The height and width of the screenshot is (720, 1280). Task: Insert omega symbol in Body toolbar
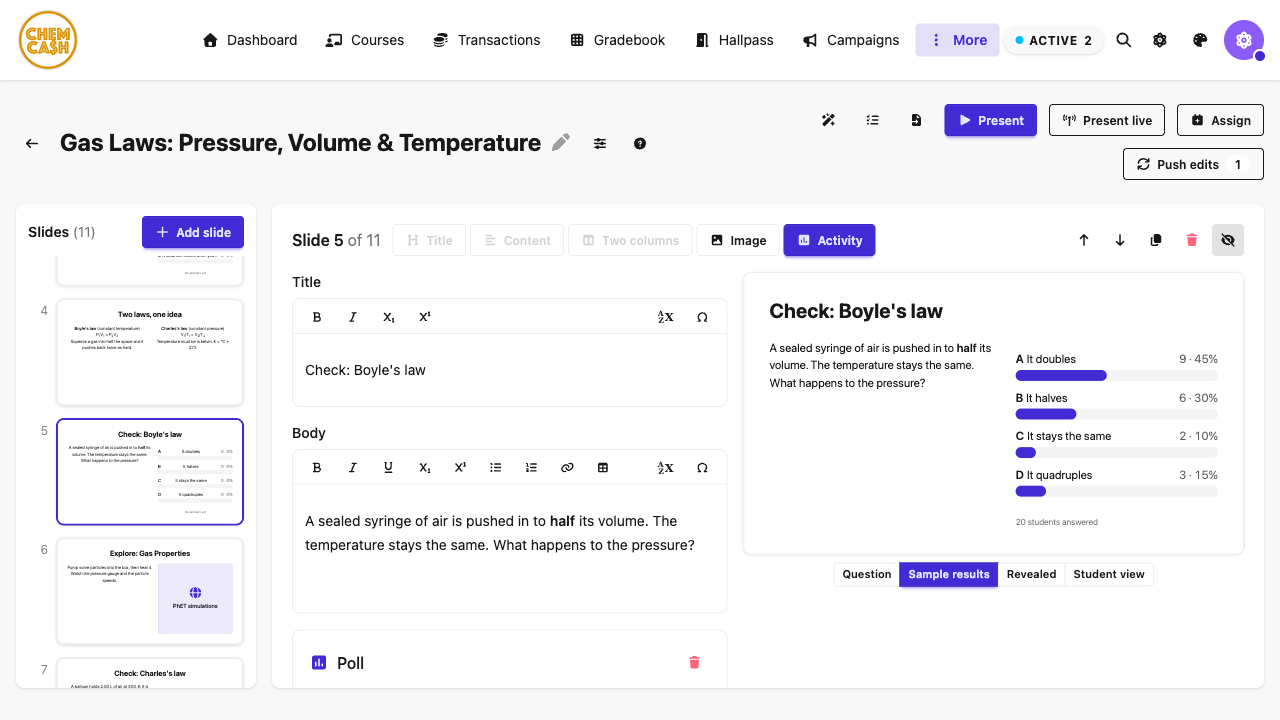(702, 467)
